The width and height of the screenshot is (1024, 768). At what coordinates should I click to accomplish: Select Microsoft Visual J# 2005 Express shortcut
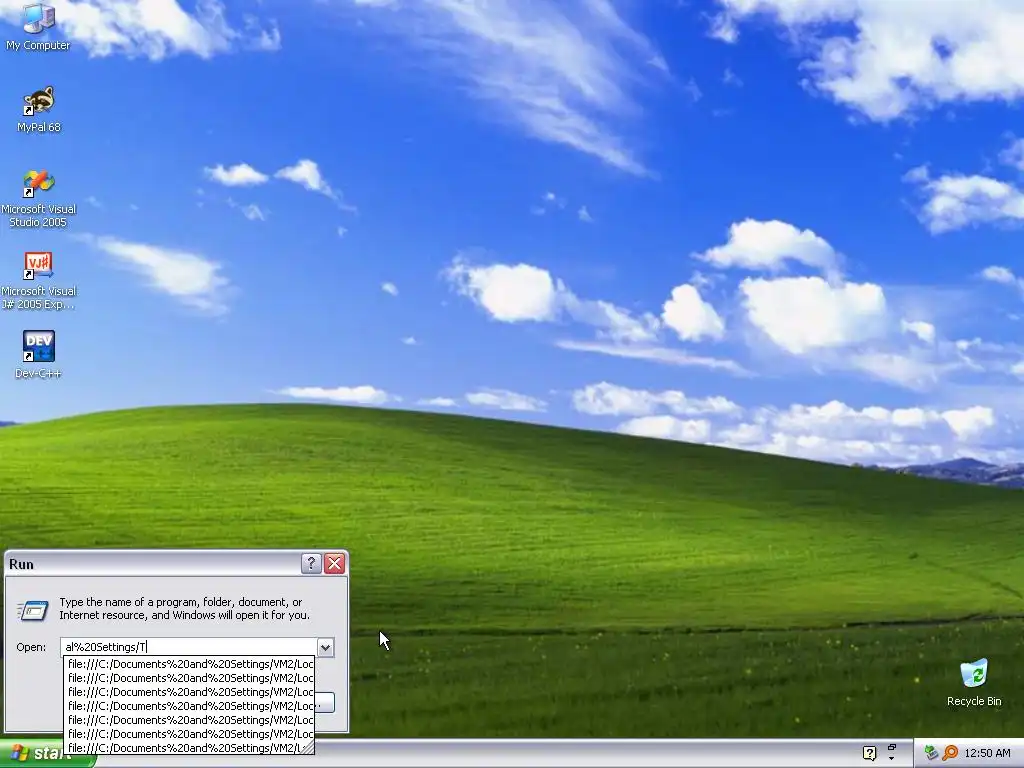(x=39, y=280)
